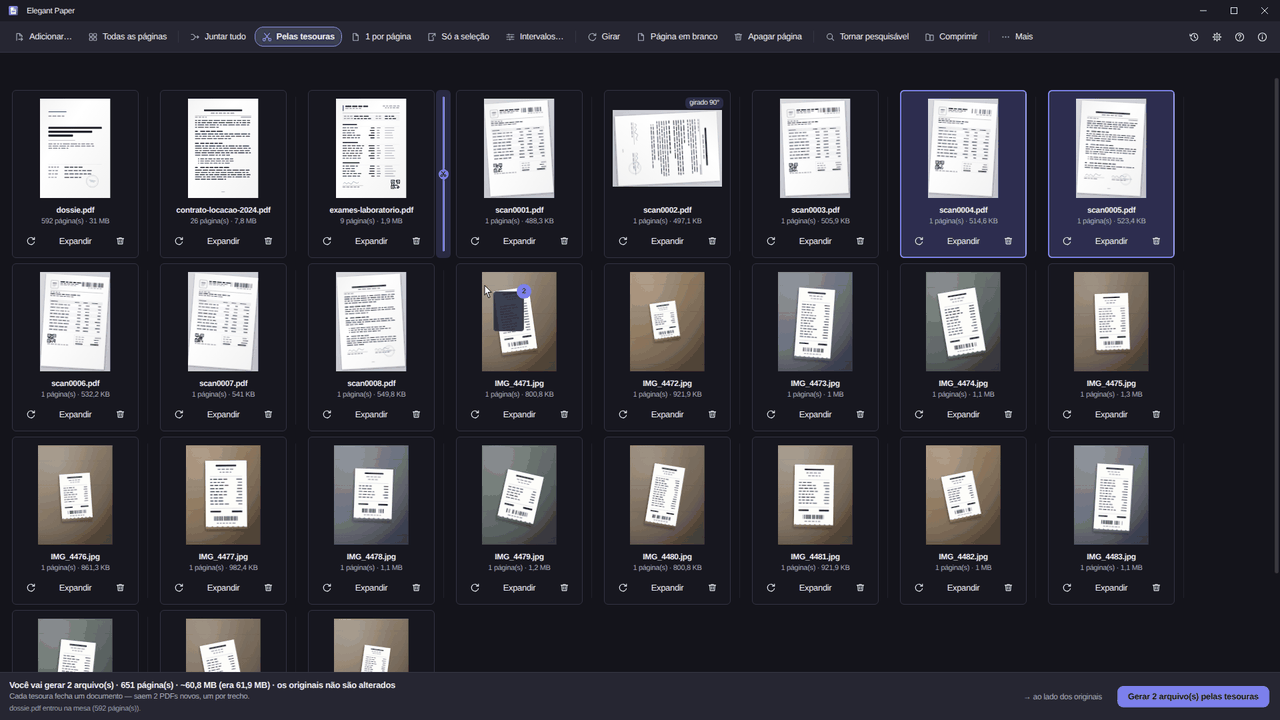Switch to Juntar tudo mode
This screenshot has height=720, width=1280.
pos(218,37)
